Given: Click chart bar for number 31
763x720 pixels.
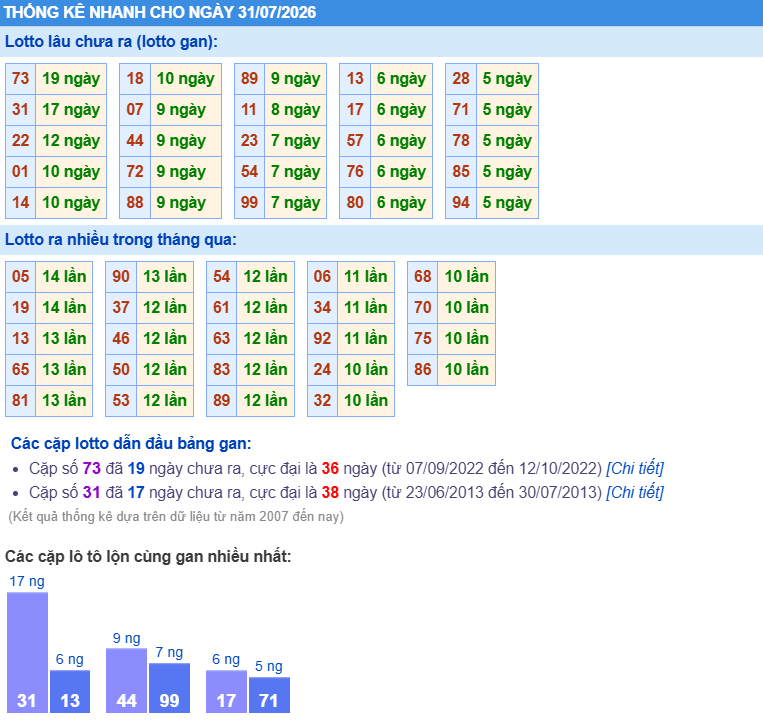Looking at the screenshot, I should 27,652.
